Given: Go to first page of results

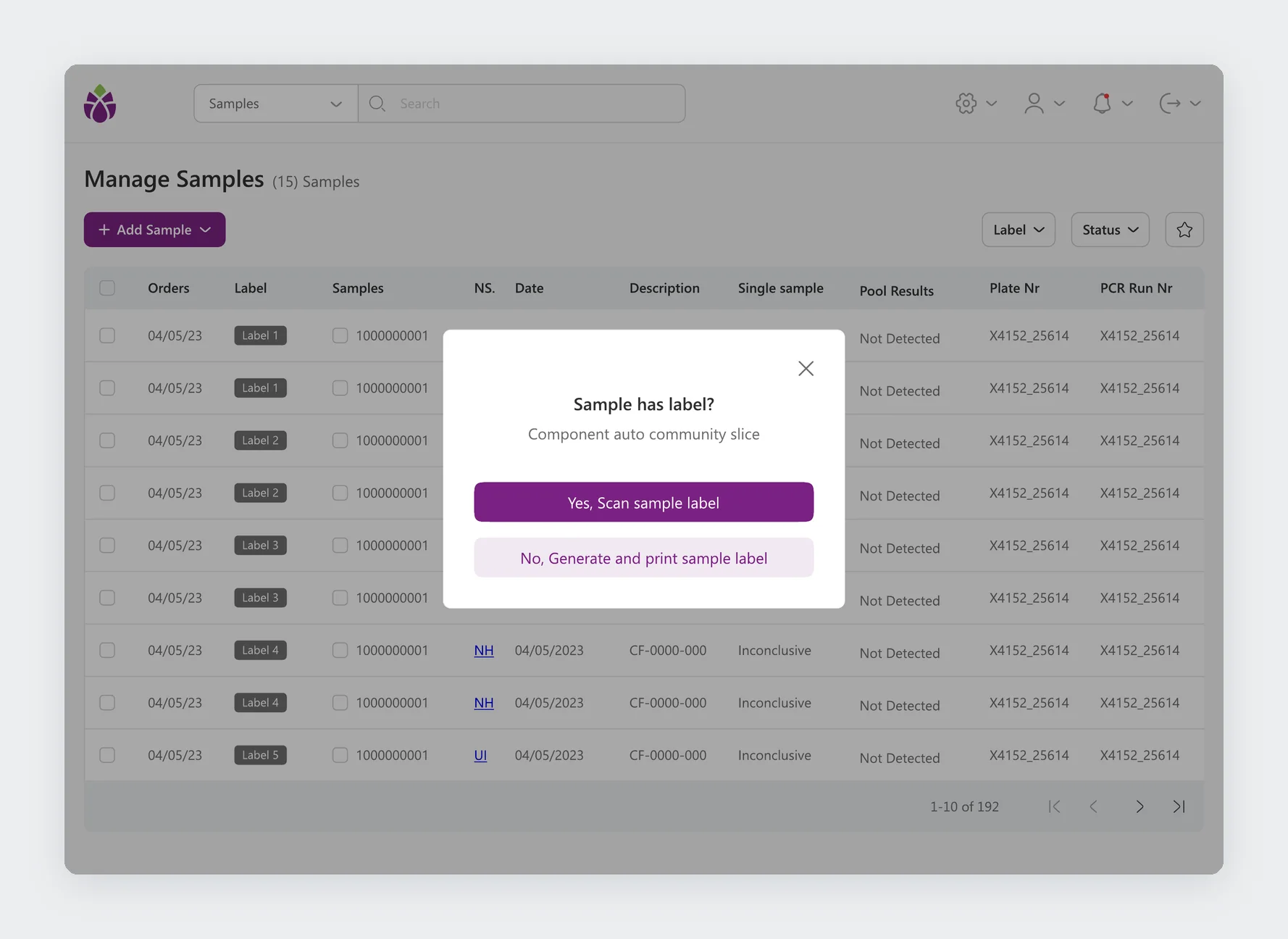Looking at the screenshot, I should tap(1054, 806).
